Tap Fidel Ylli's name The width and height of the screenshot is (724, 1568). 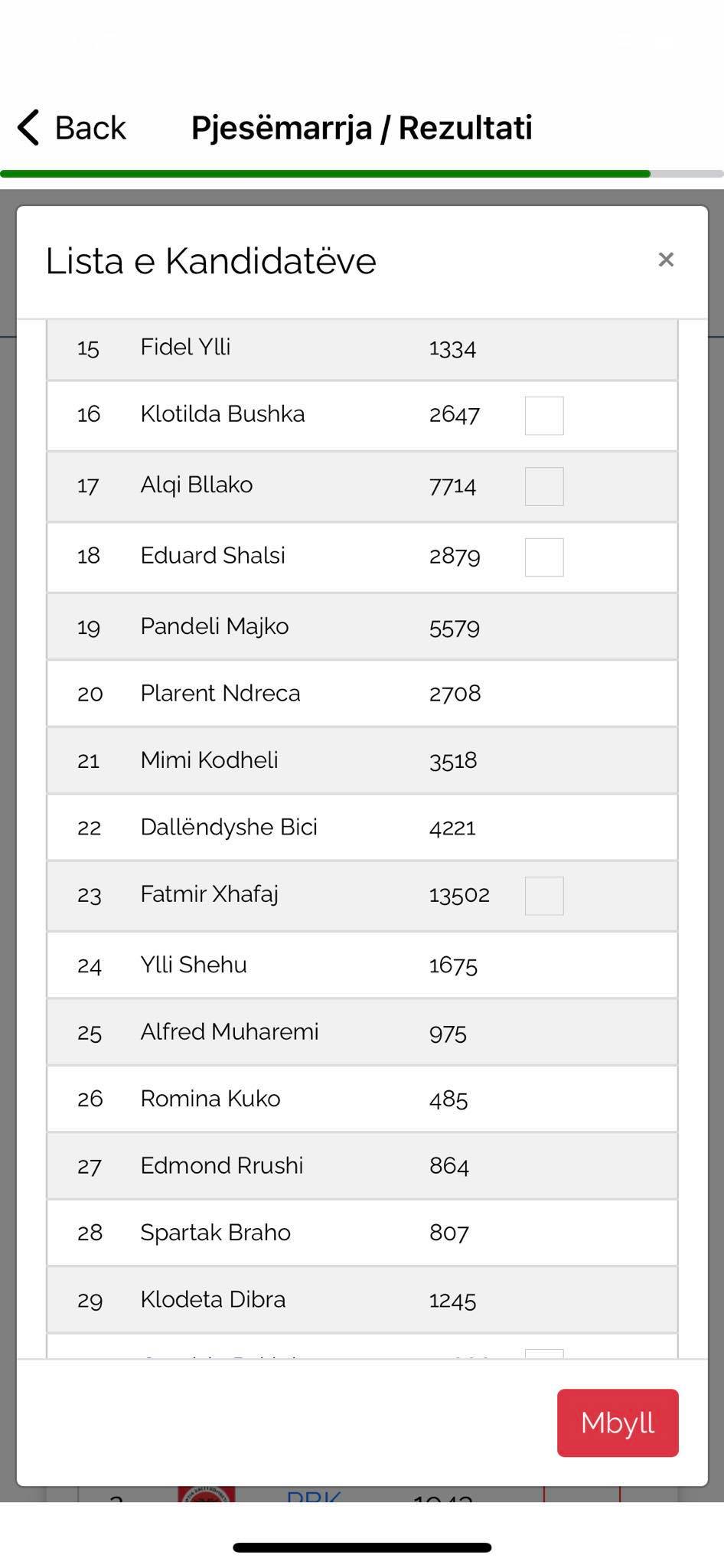185,347
